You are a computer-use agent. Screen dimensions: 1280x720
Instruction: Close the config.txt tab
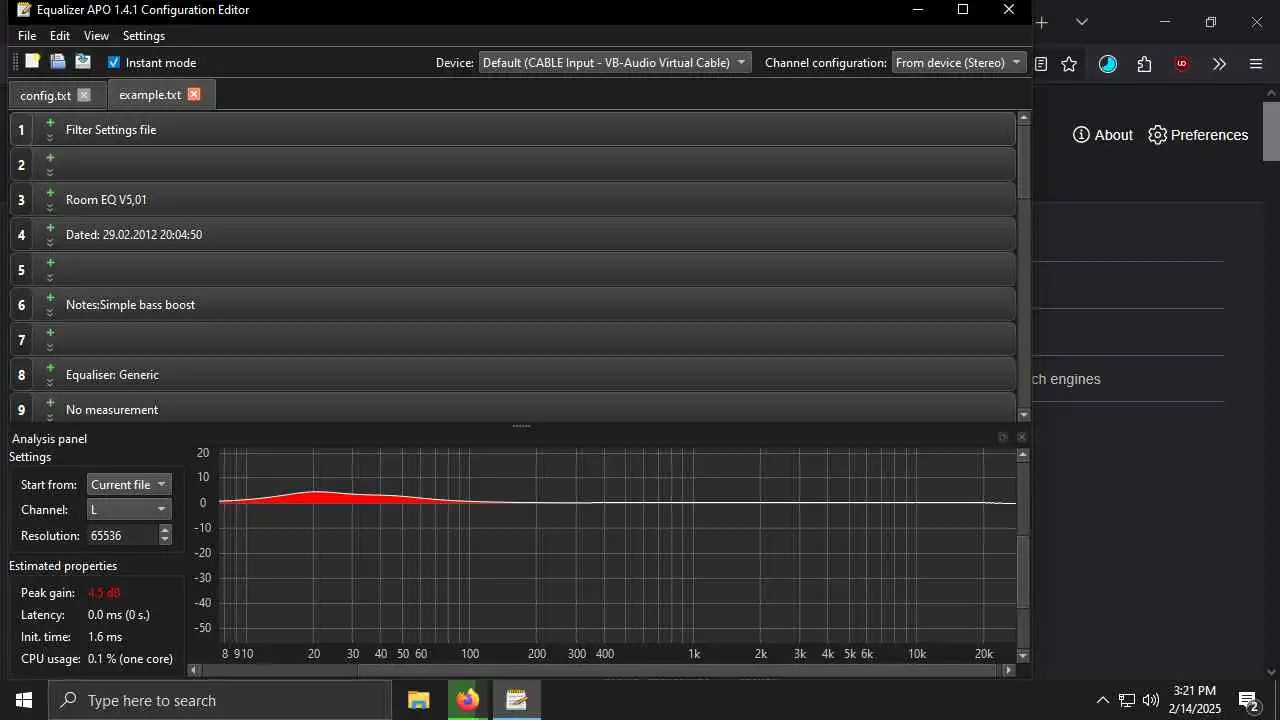[x=84, y=95]
